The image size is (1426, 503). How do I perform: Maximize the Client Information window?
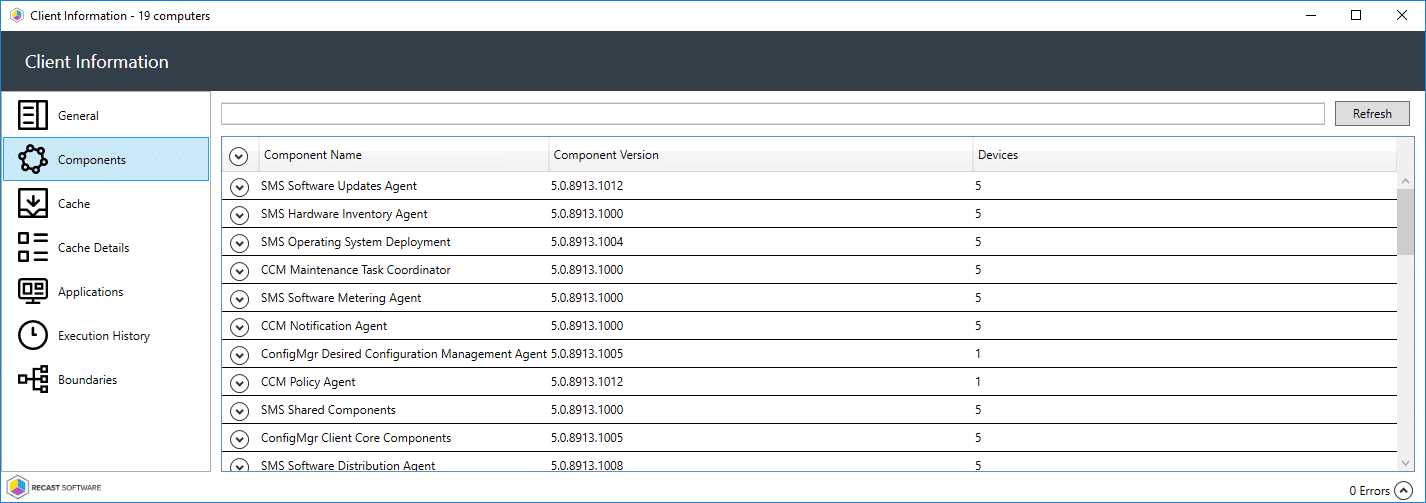1356,15
